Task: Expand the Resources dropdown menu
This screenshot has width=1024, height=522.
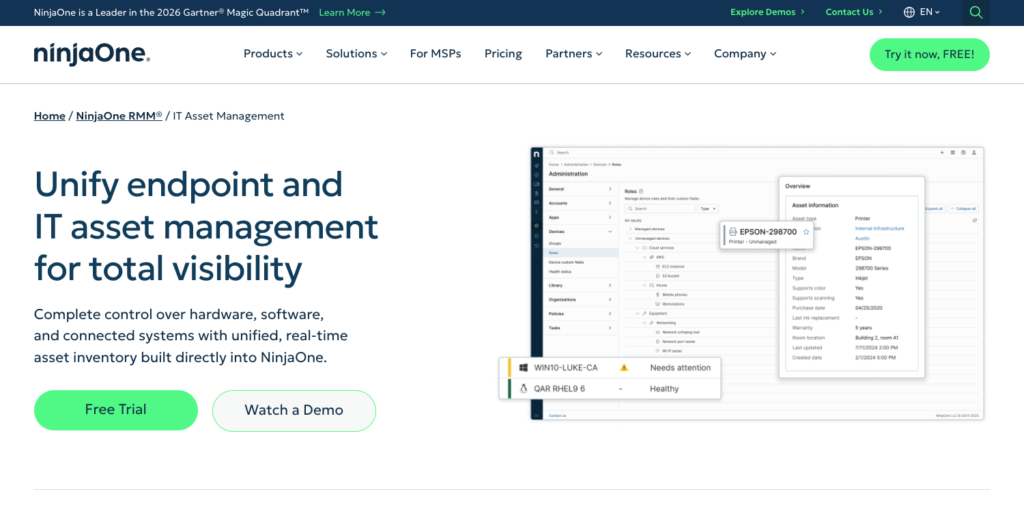Action: pos(658,54)
